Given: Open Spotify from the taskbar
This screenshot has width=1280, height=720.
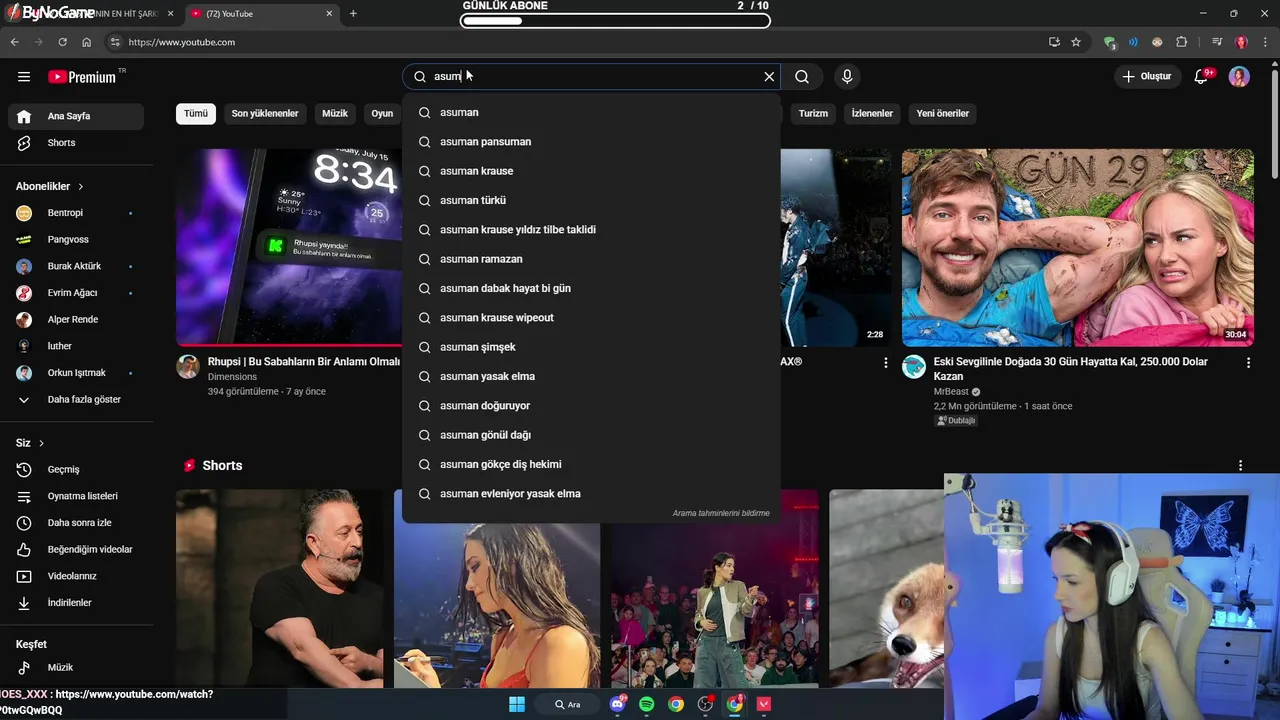Looking at the screenshot, I should point(647,704).
